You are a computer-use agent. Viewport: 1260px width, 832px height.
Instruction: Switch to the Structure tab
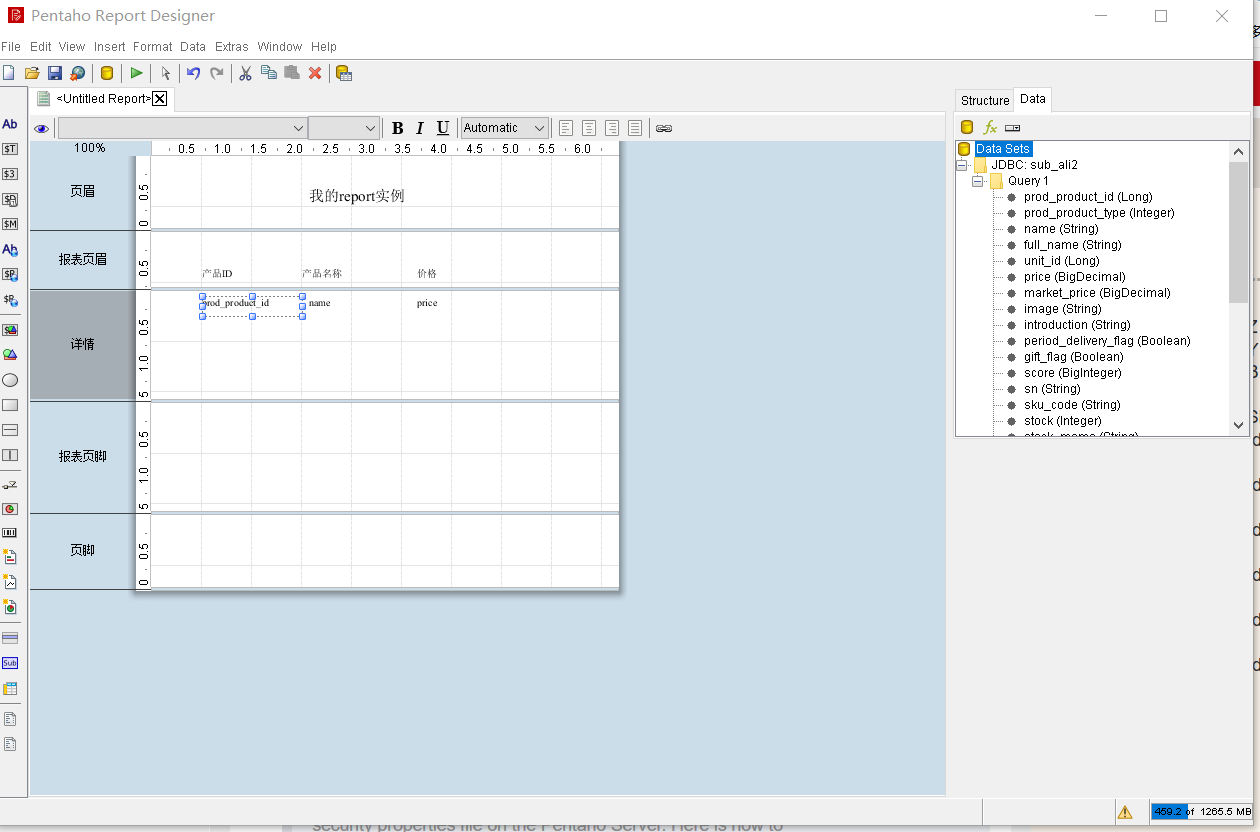(985, 100)
